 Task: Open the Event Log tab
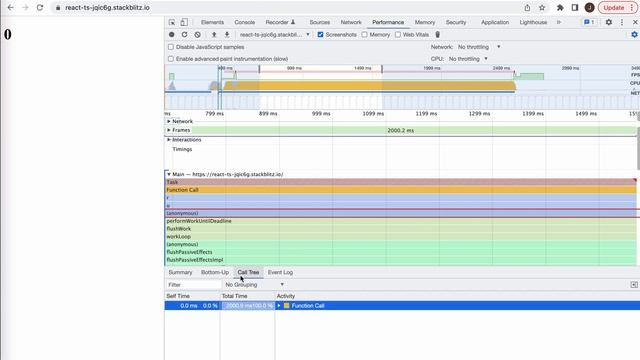280,272
